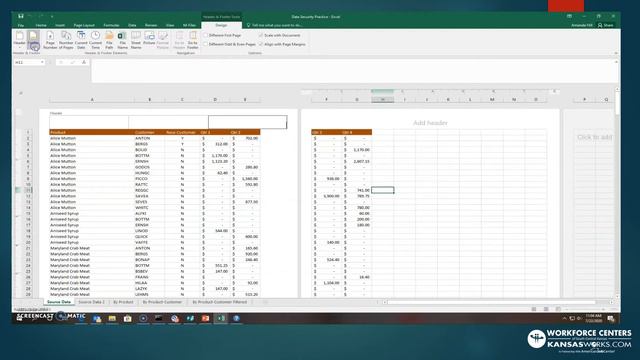This screenshot has height=360, width=640.
Task: Insert Picture into header
Action: coord(149,38)
